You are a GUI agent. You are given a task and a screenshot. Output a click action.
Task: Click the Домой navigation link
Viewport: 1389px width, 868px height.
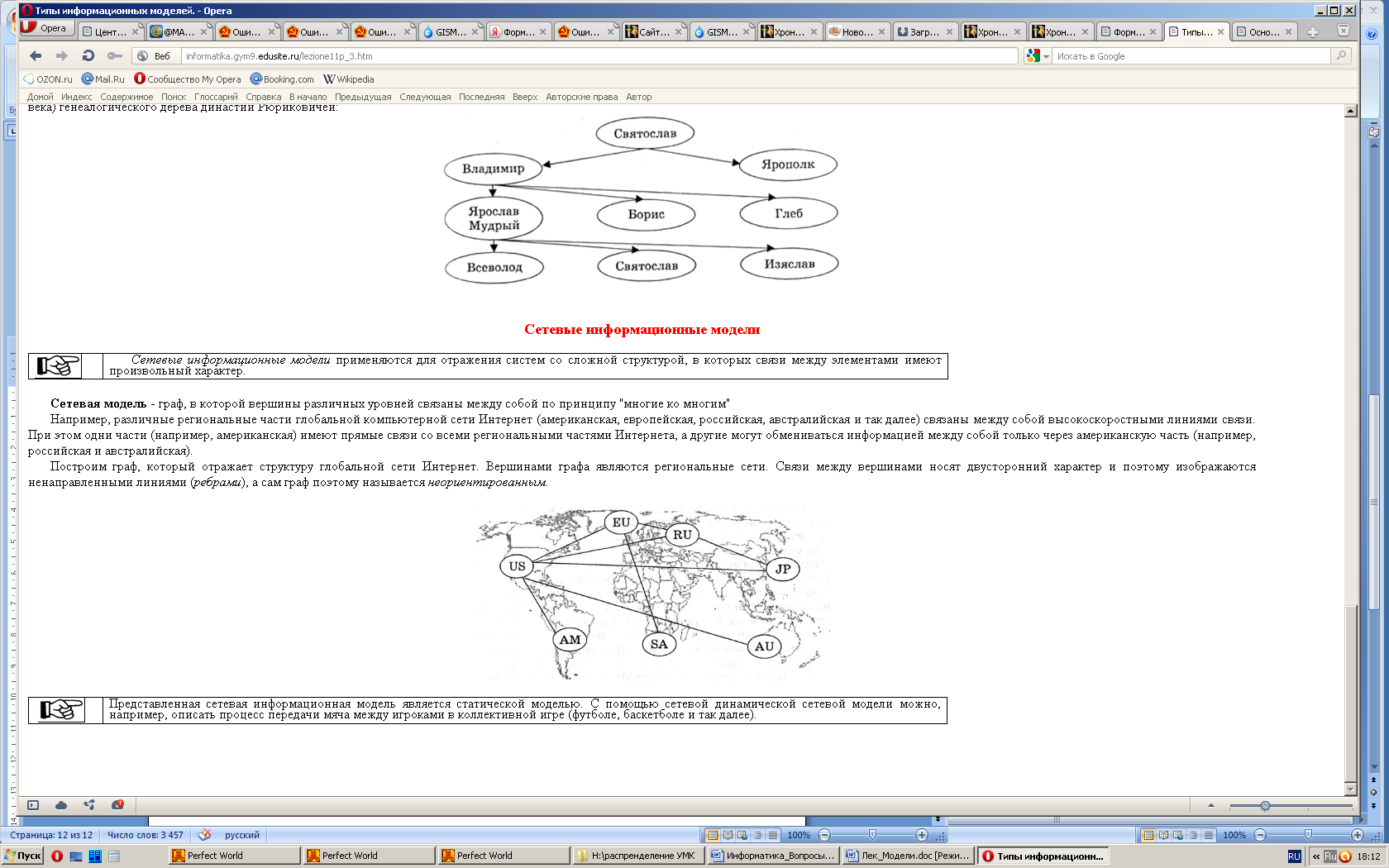(40, 97)
